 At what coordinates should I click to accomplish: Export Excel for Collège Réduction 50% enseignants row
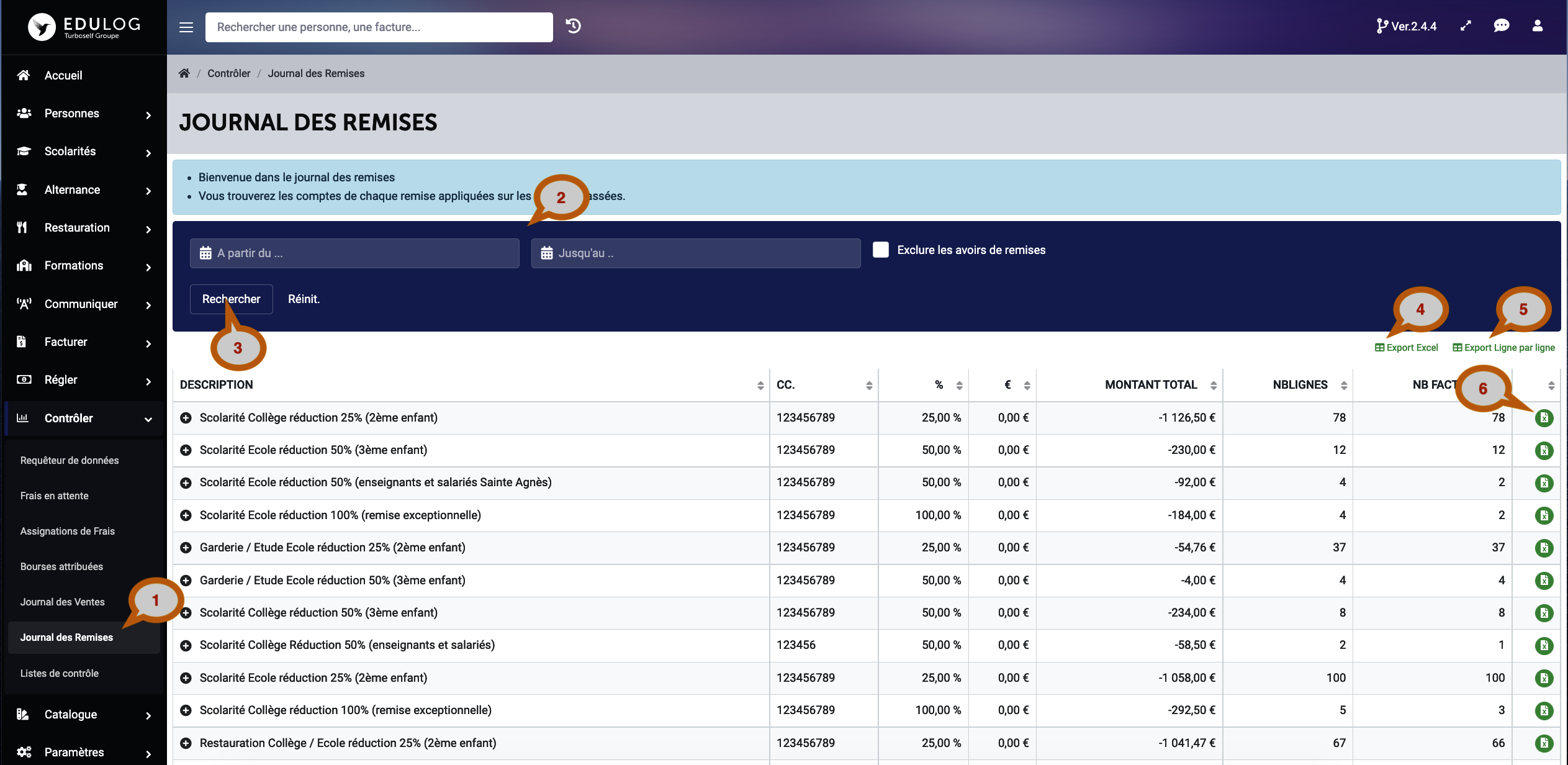1544,646
